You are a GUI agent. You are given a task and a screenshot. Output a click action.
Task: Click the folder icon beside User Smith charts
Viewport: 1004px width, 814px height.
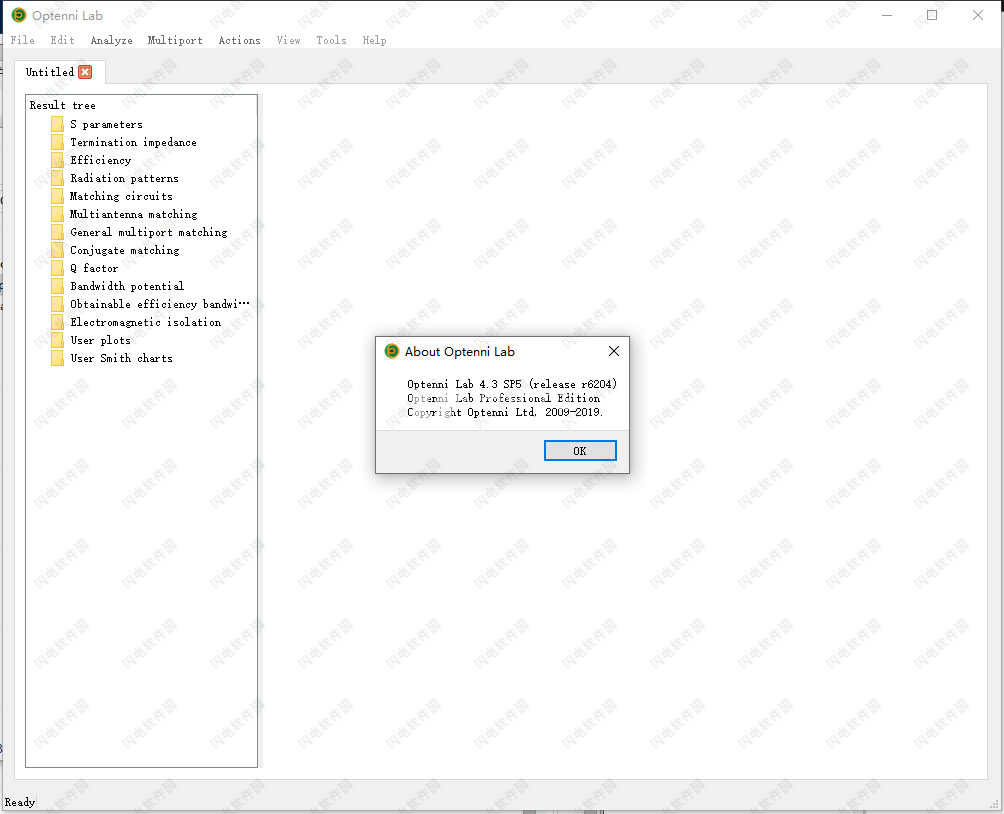tap(57, 358)
